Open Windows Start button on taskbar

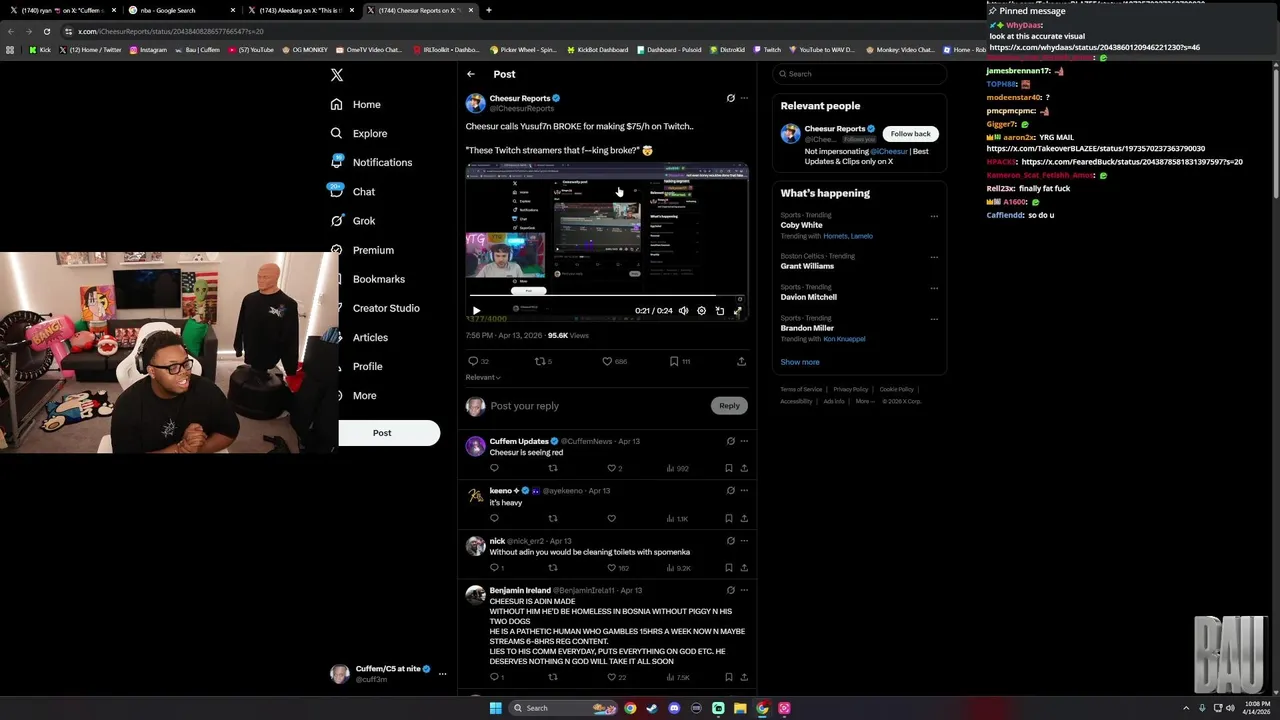tap(495, 708)
